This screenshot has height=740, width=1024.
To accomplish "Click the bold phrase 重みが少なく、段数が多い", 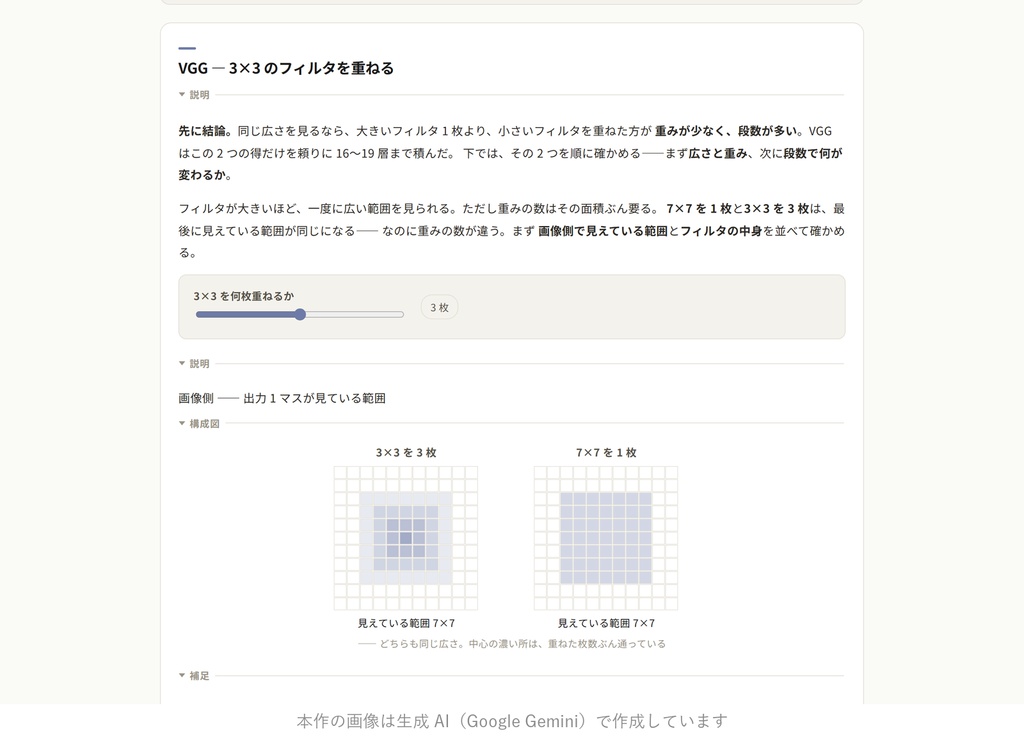I will [726, 131].
